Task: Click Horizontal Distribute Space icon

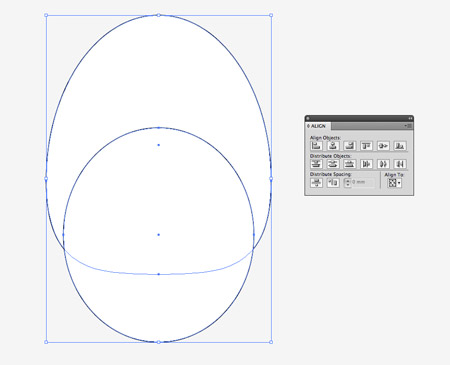Action: tap(333, 183)
